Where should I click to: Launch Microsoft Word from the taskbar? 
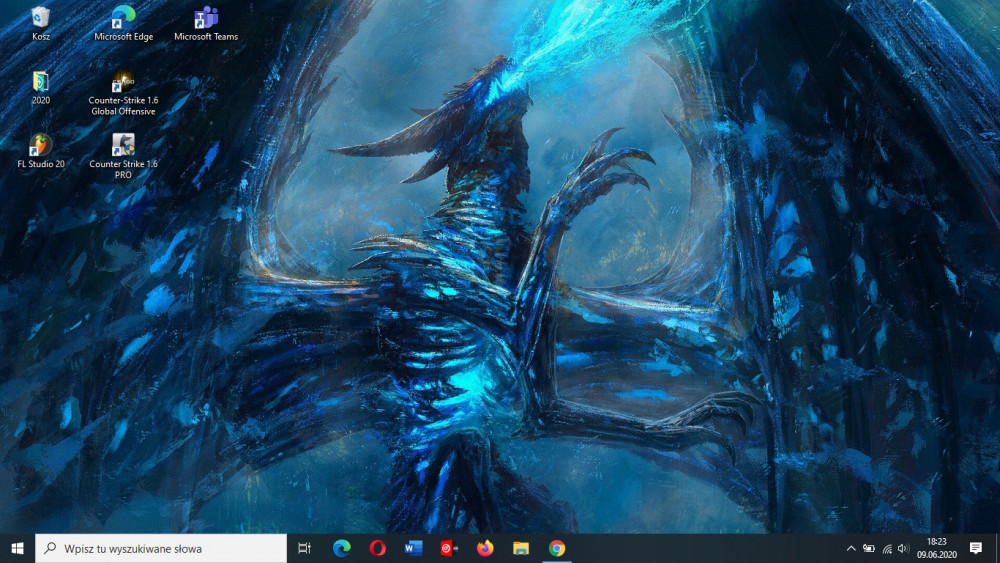[413, 548]
